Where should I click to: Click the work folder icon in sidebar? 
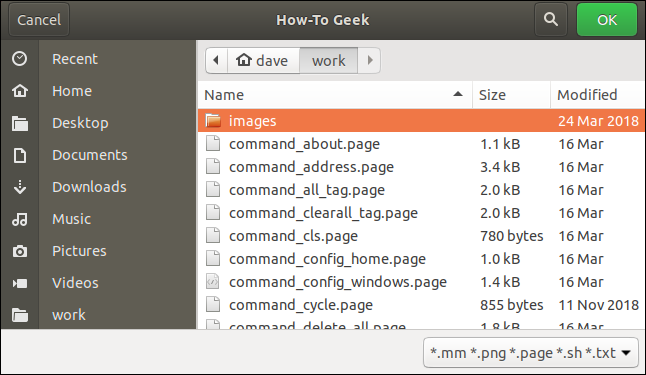[20, 315]
